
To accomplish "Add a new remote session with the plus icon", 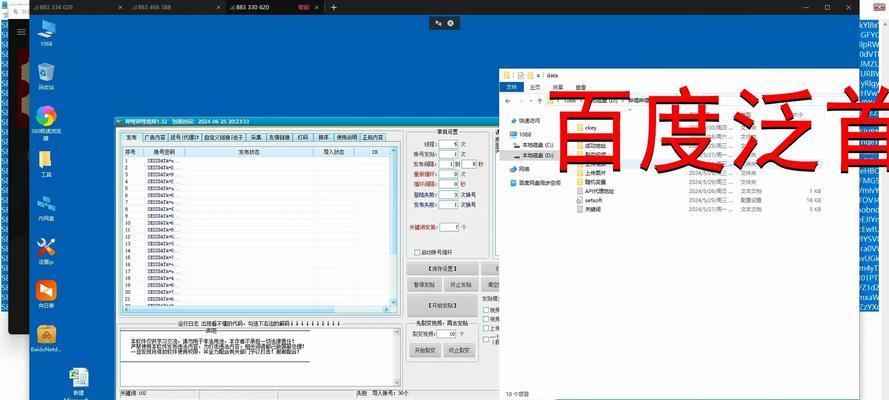I will (x=333, y=7).
